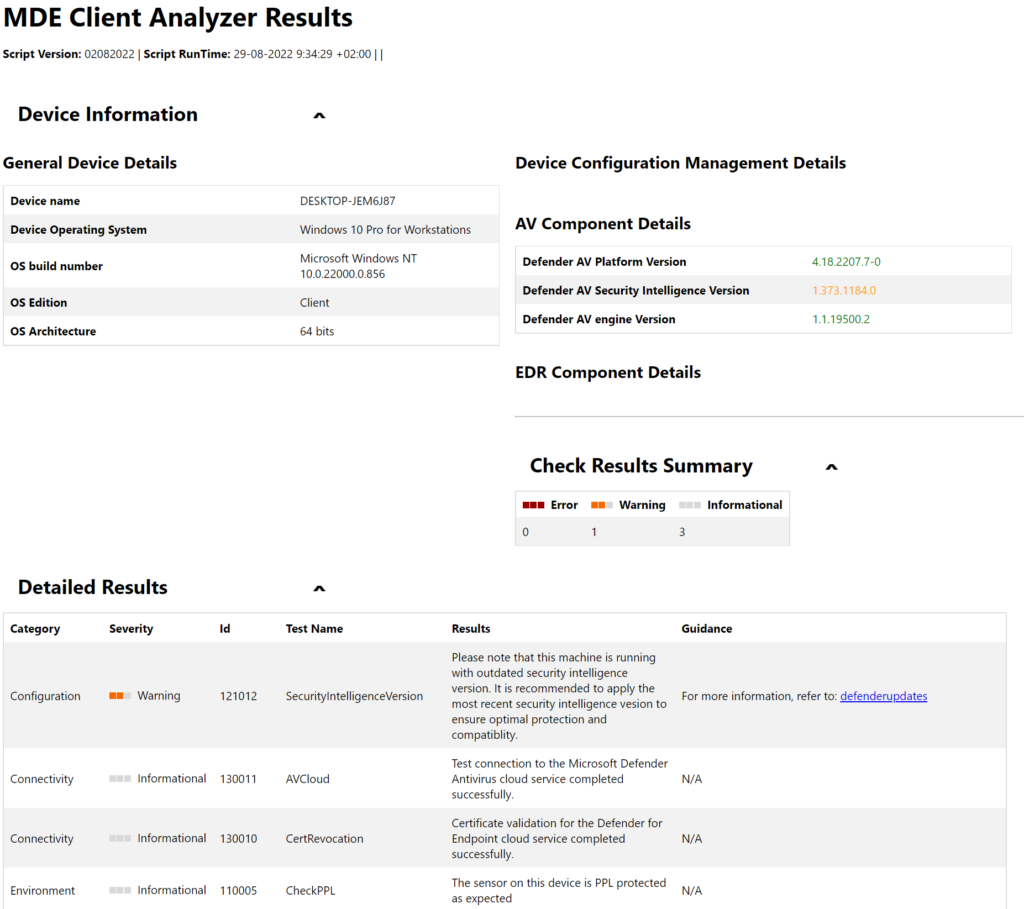Image resolution: width=1024 pixels, height=909 pixels.
Task: Click the CheckPPL test name
Action: click(x=310, y=891)
